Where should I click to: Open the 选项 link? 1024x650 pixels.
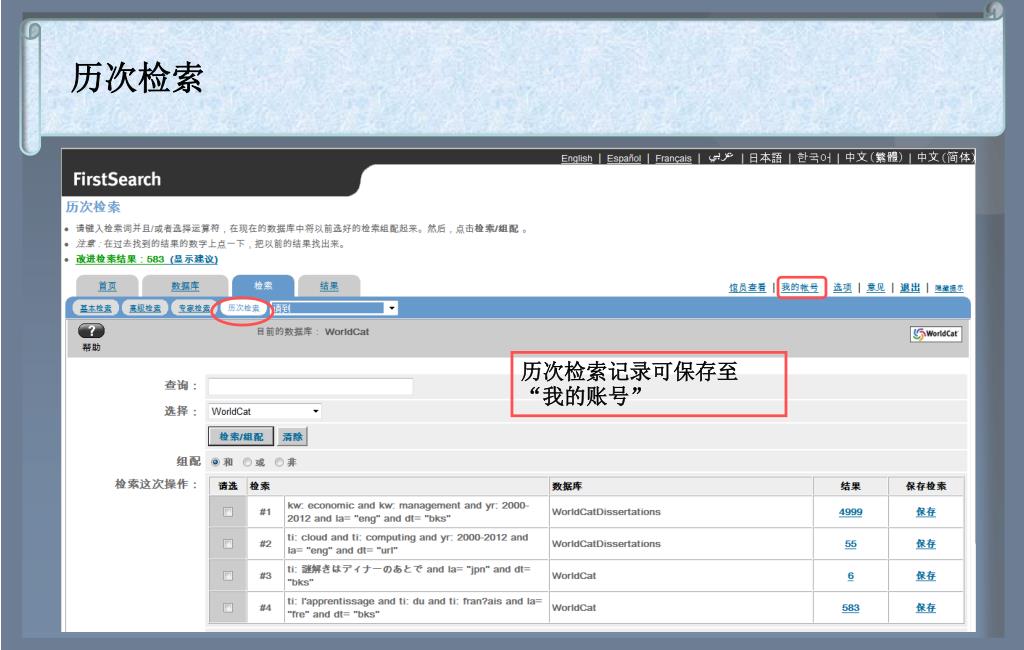point(842,287)
